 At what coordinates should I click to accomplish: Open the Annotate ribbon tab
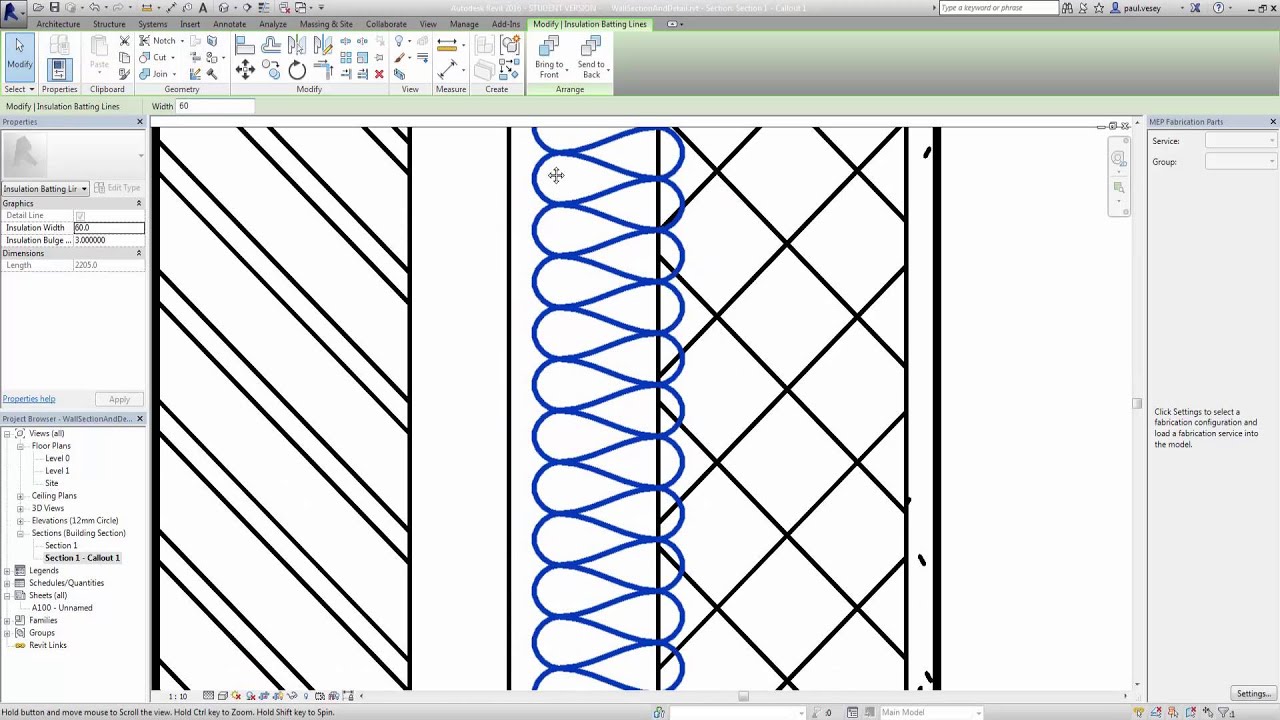coord(229,24)
